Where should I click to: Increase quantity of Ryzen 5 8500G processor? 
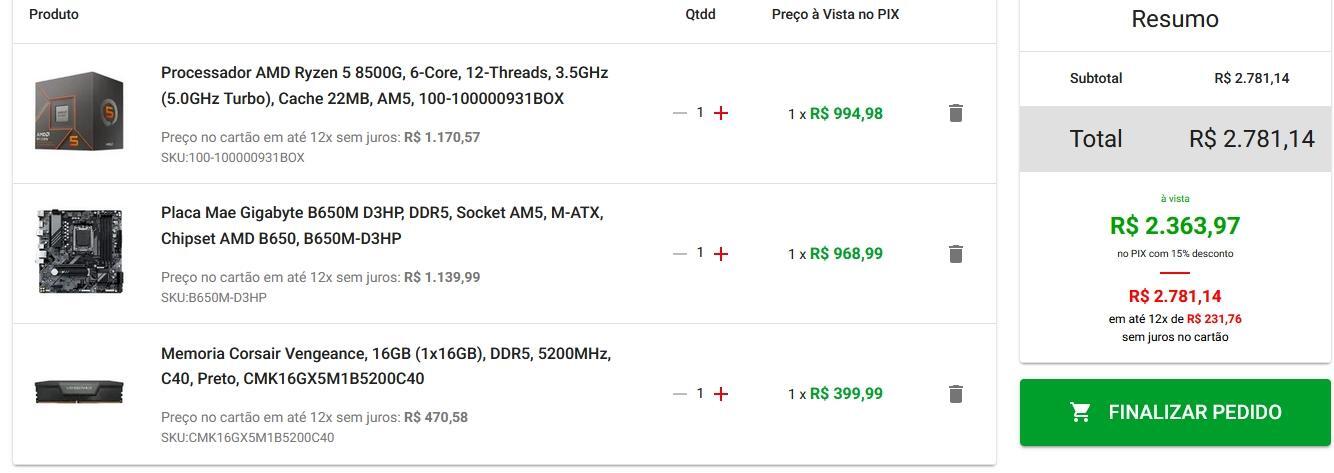click(x=721, y=113)
